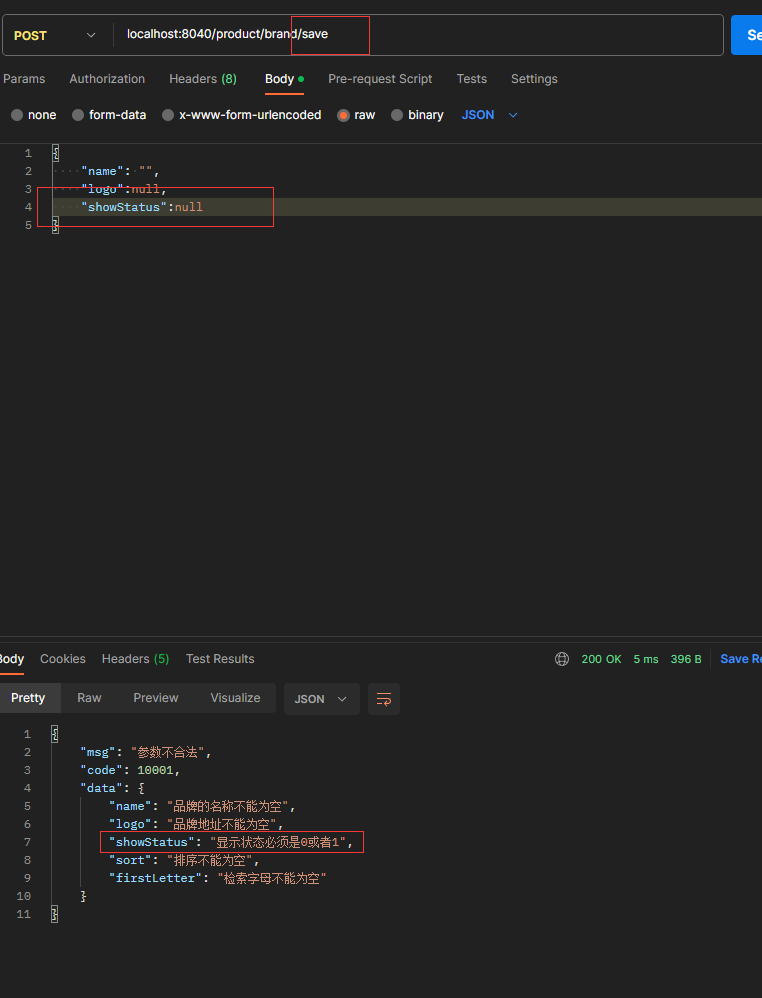Click request body line "logo":null
The width and height of the screenshot is (762, 998).
click(123, 189)
